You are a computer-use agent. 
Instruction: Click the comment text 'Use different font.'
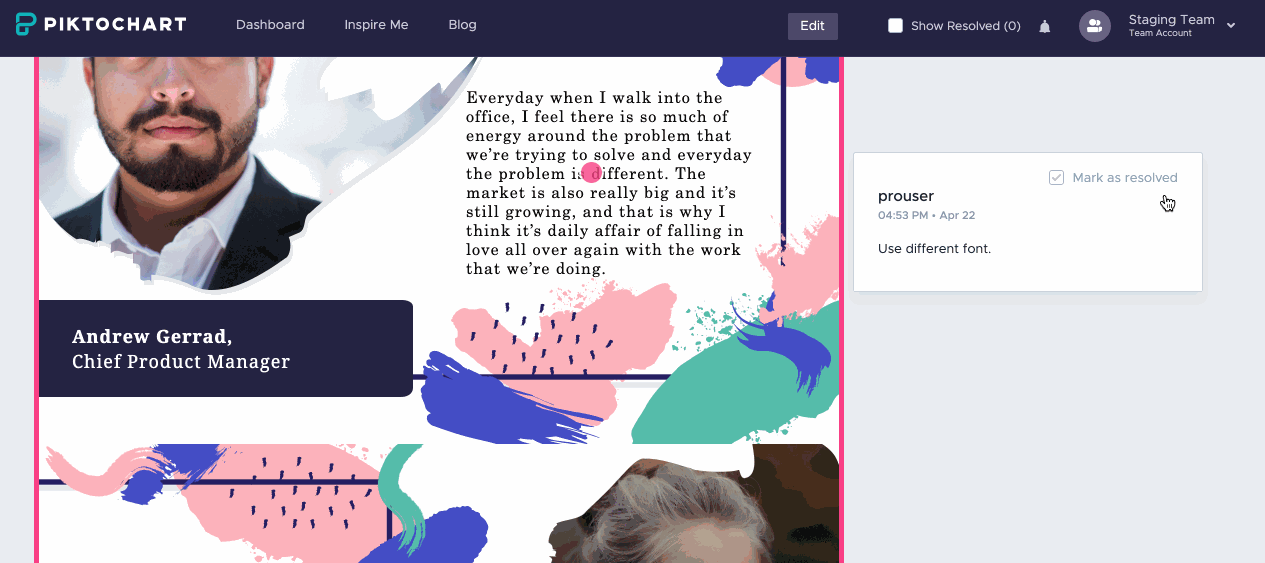click(934, 248)
